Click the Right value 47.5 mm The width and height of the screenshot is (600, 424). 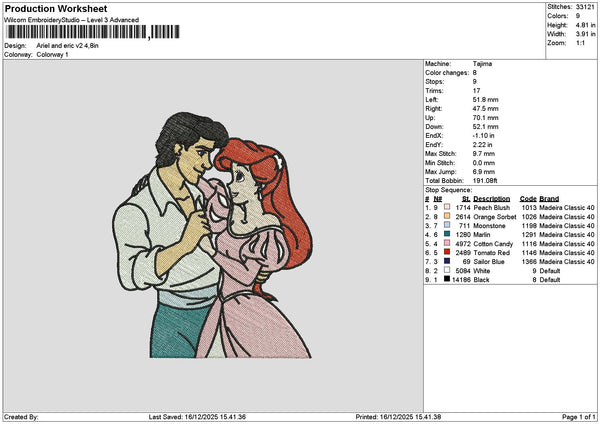pyautogui.click(x=485, y=109)
